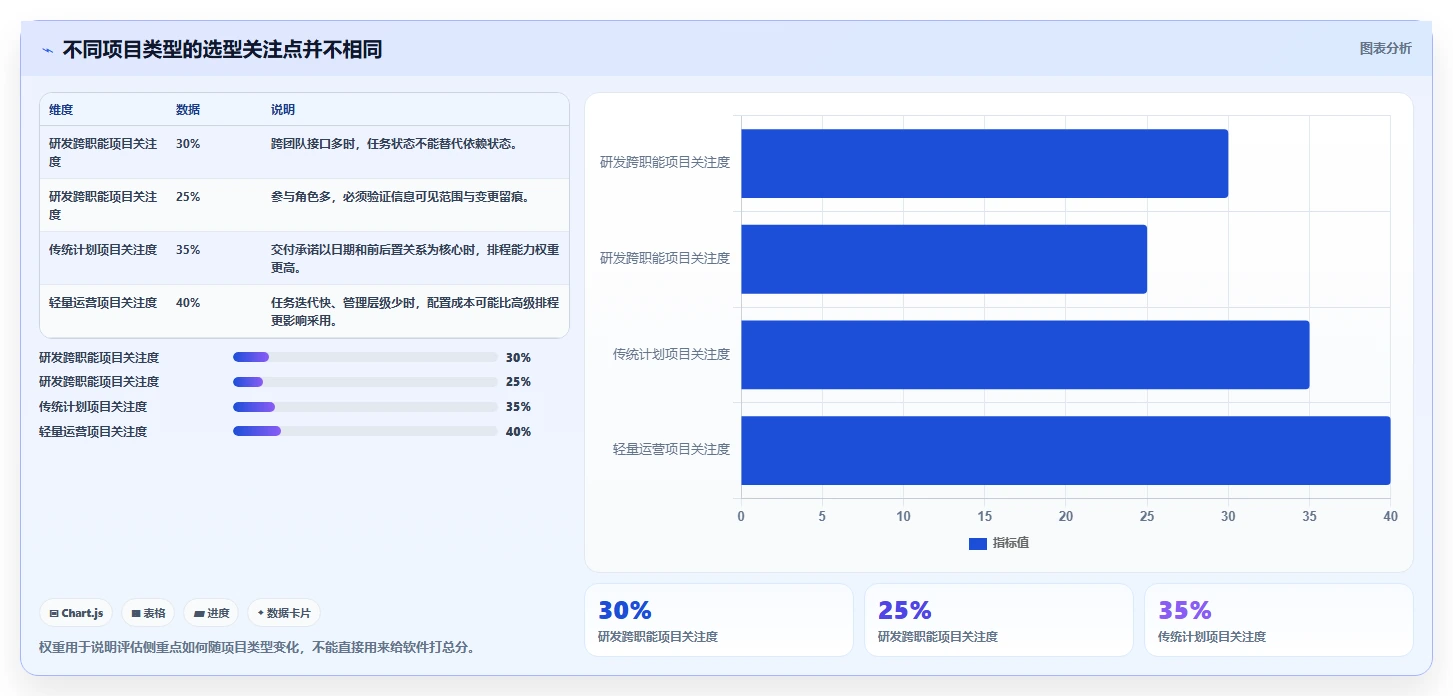
Task: Click the progress bar labeled 30%
Action: (x=365, y=357)
